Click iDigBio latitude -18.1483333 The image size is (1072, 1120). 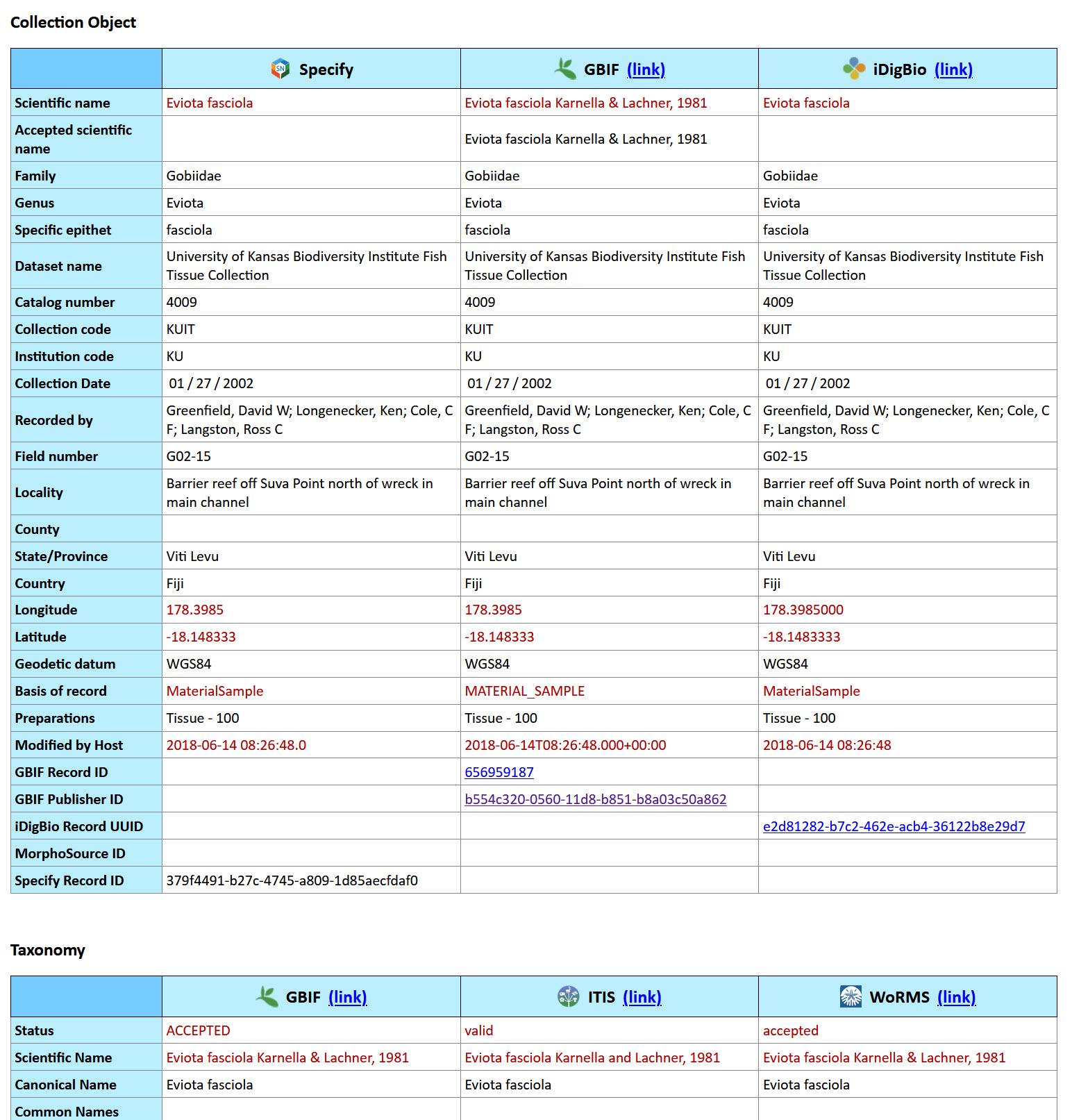pos(802,637)
